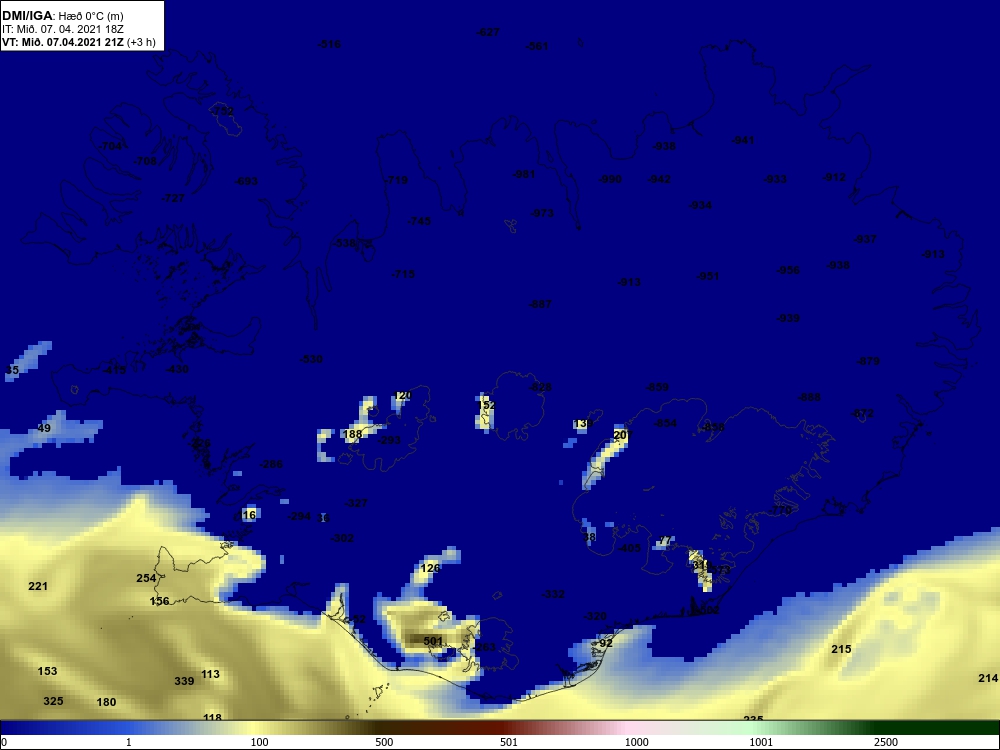Click the map value -937
The height and width of the screenshot is (750, 1000).
click(x=865, y=239)
